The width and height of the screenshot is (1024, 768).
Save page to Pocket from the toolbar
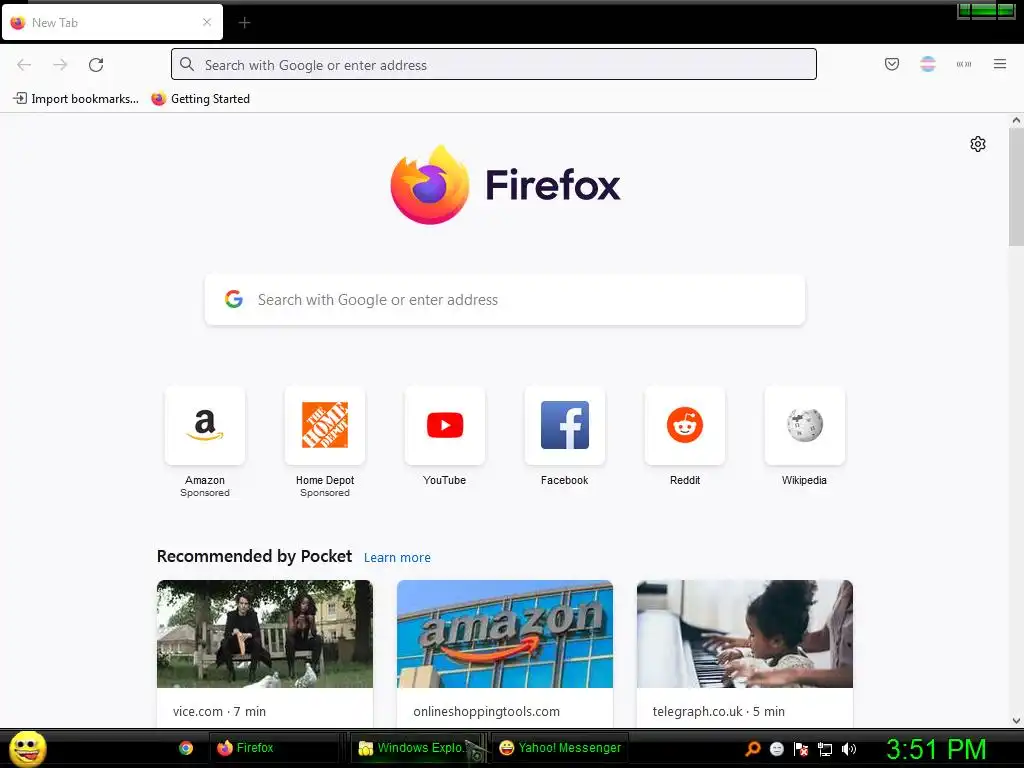(891, 64)
